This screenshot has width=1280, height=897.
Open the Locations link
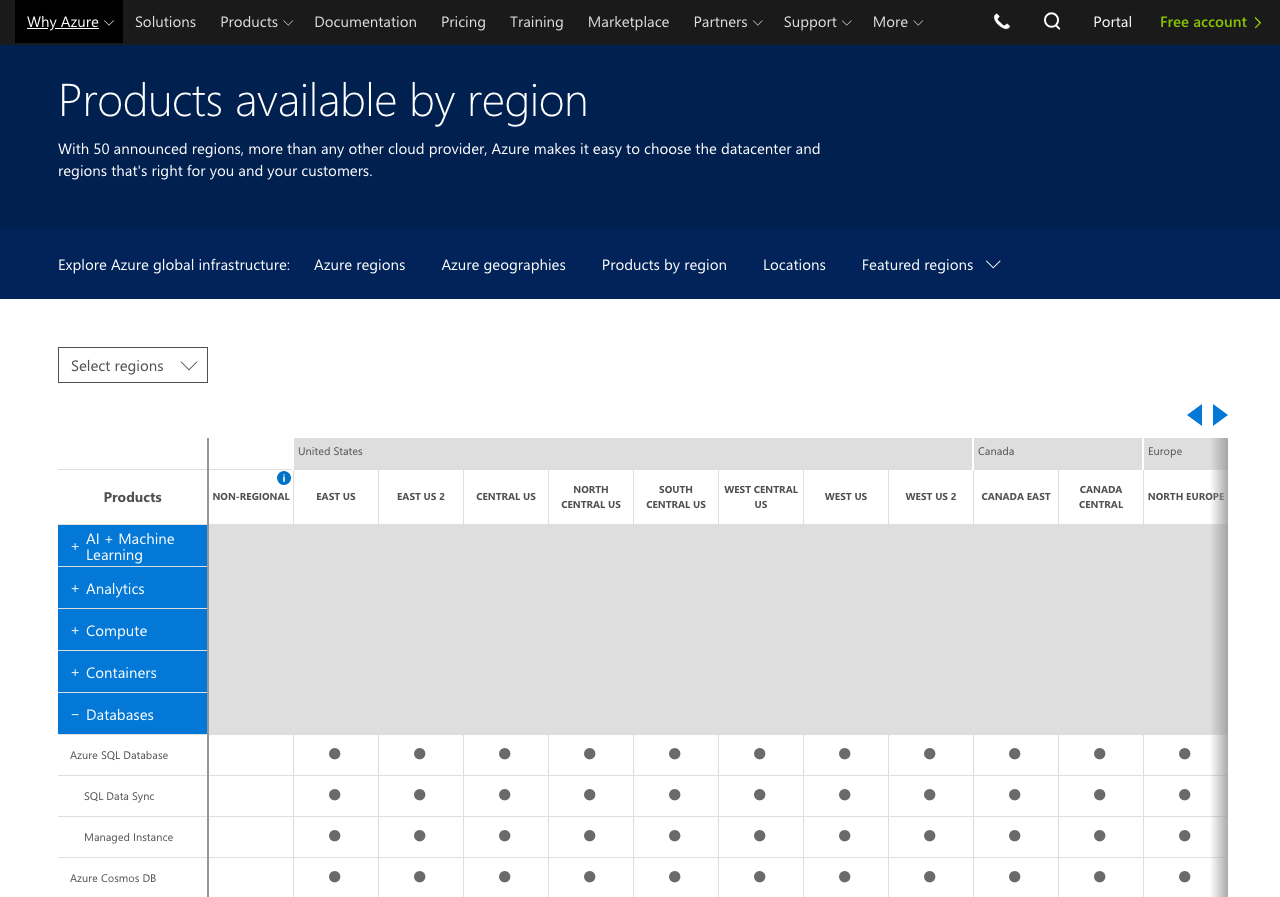pos(794,265)
